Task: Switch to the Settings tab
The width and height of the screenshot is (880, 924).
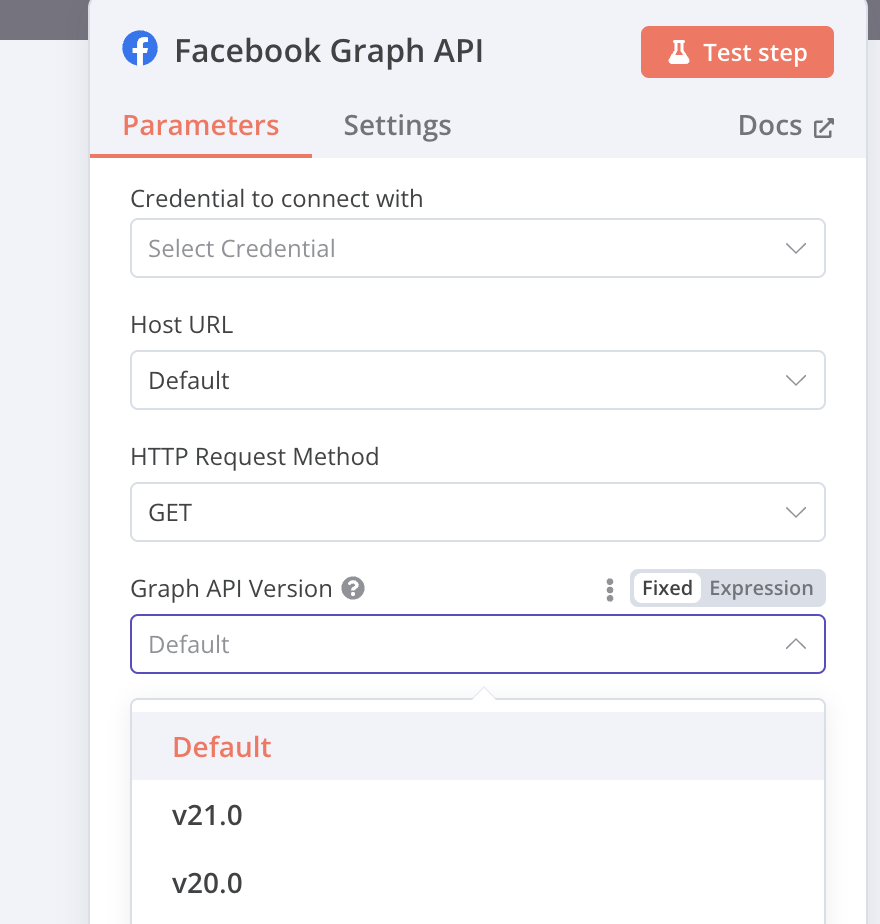Action: click(x=397, y=126)
